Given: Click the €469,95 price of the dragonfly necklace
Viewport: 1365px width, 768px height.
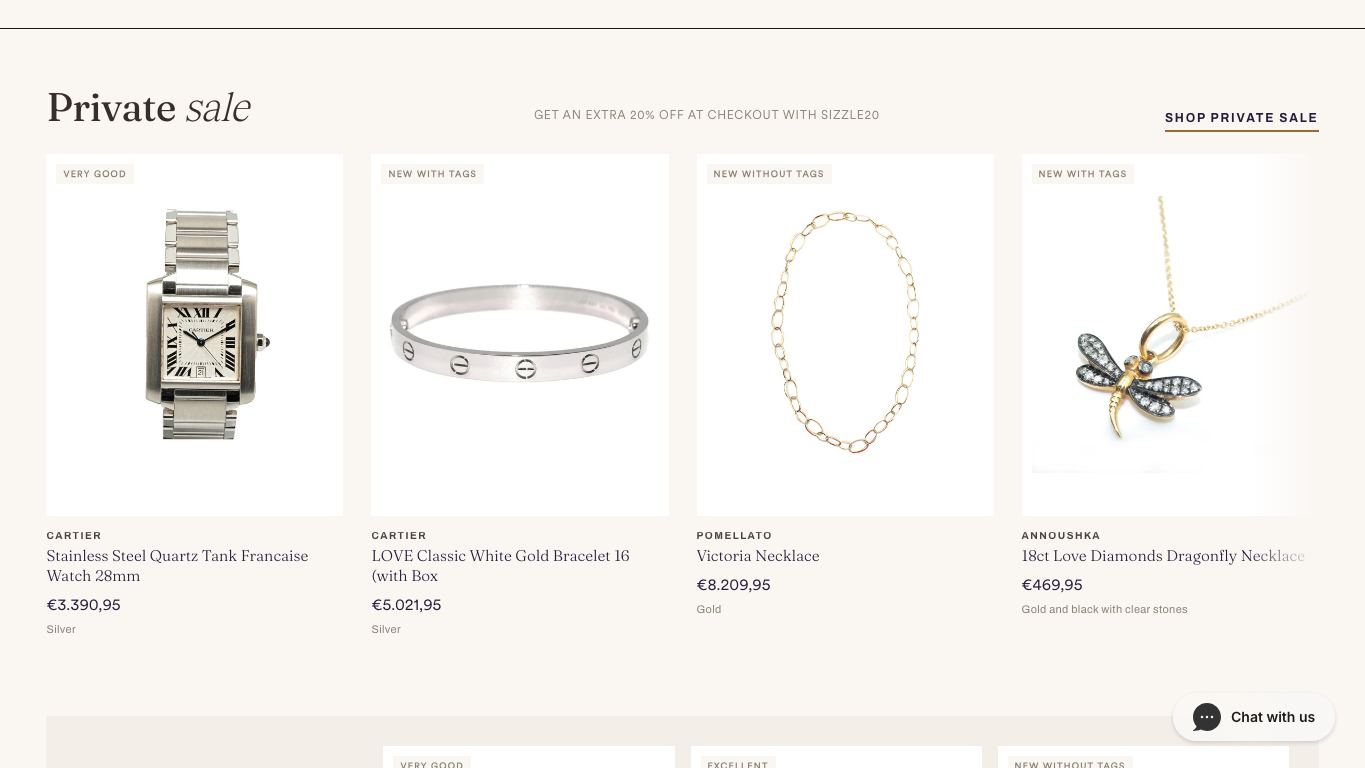Looking at the screenshot, I should pyautogui.click(x=1052, y=585).
